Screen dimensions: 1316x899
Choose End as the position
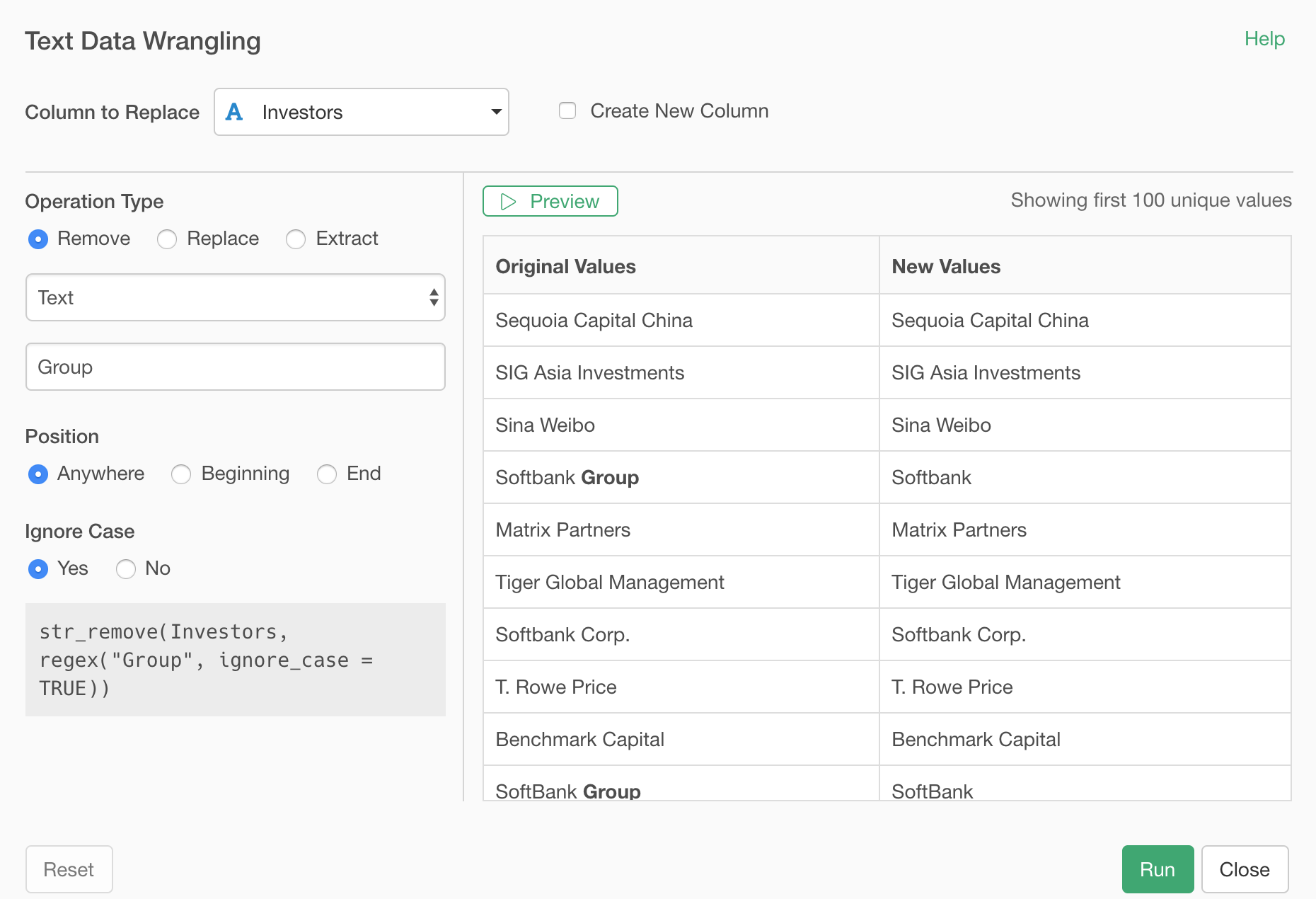(x=327, y=474)
